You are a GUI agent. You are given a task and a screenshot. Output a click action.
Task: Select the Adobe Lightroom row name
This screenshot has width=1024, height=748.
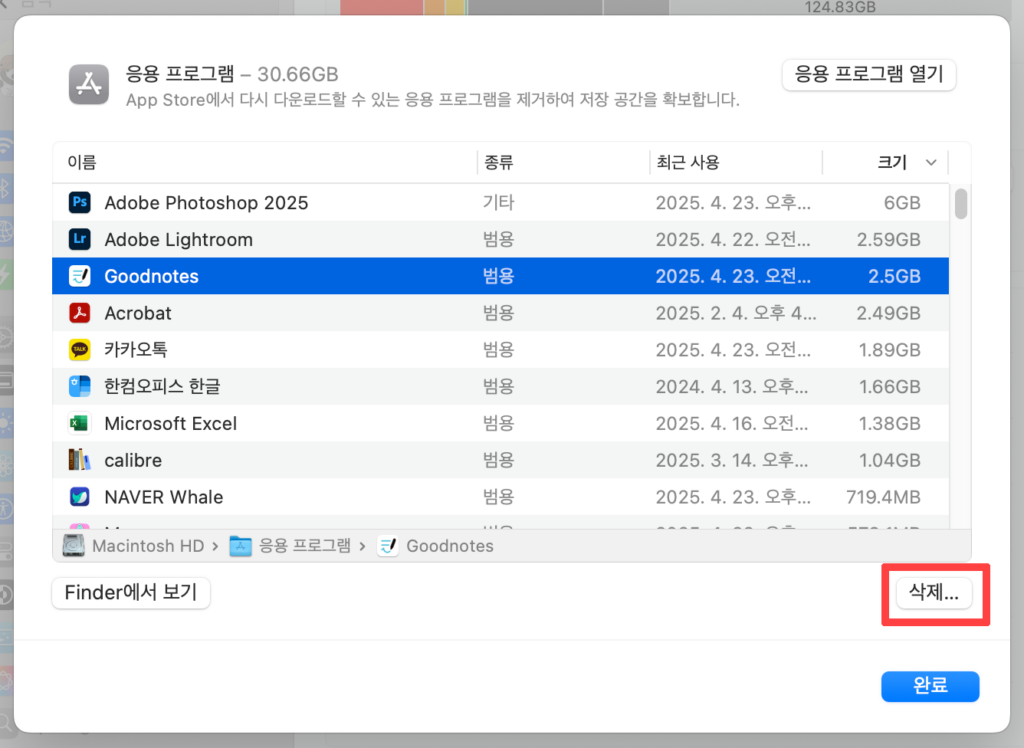tap(178, 239)
